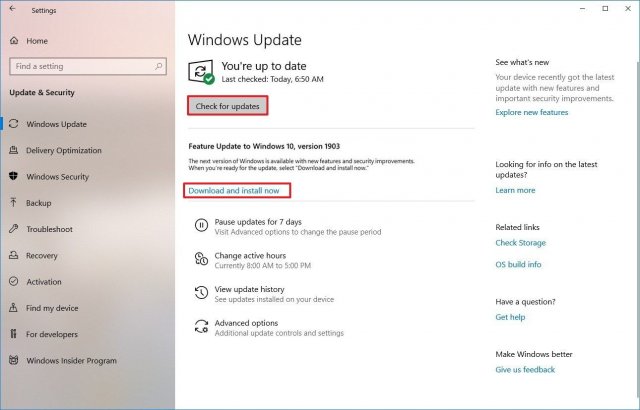Click the Find a setting search box
640x410 pixels.
(88, 66)
